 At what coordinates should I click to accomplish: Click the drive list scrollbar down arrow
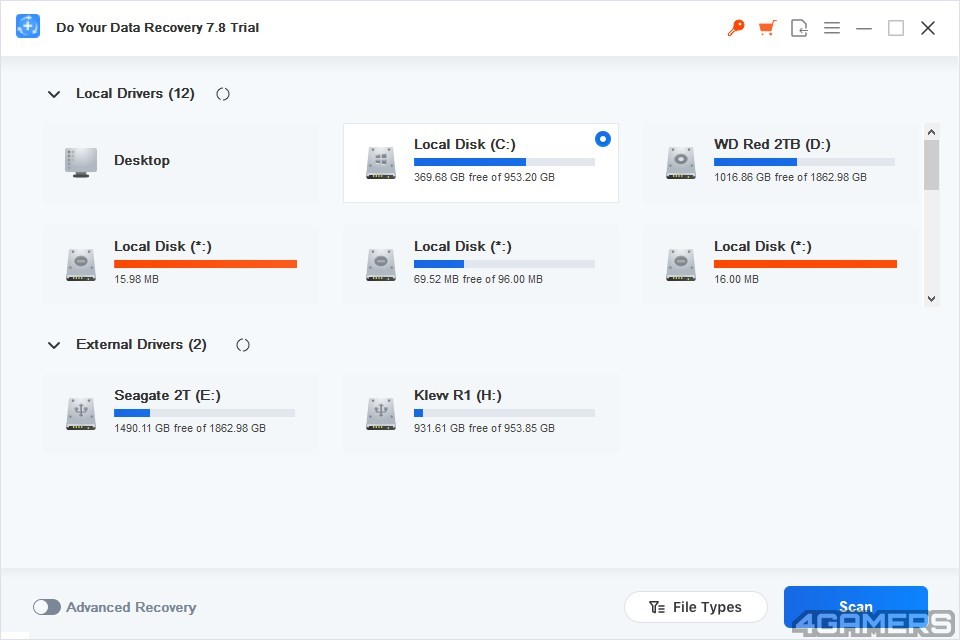coord(931,299)
